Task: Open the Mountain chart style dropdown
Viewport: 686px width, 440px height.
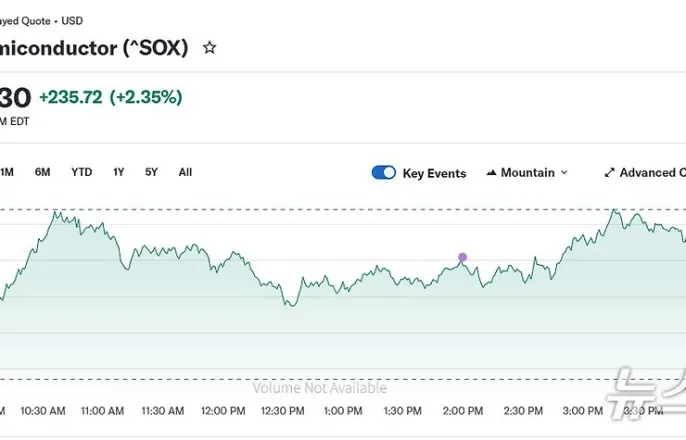Action: click(527, 173)
